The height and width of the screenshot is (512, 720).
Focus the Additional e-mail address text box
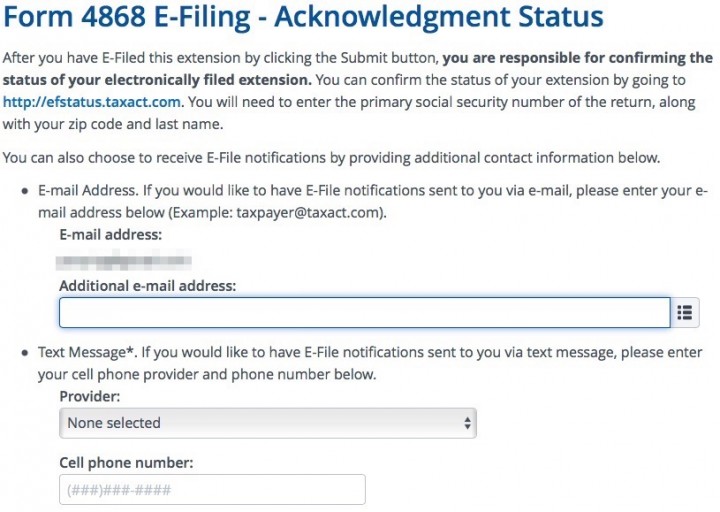tap(365, 313)
